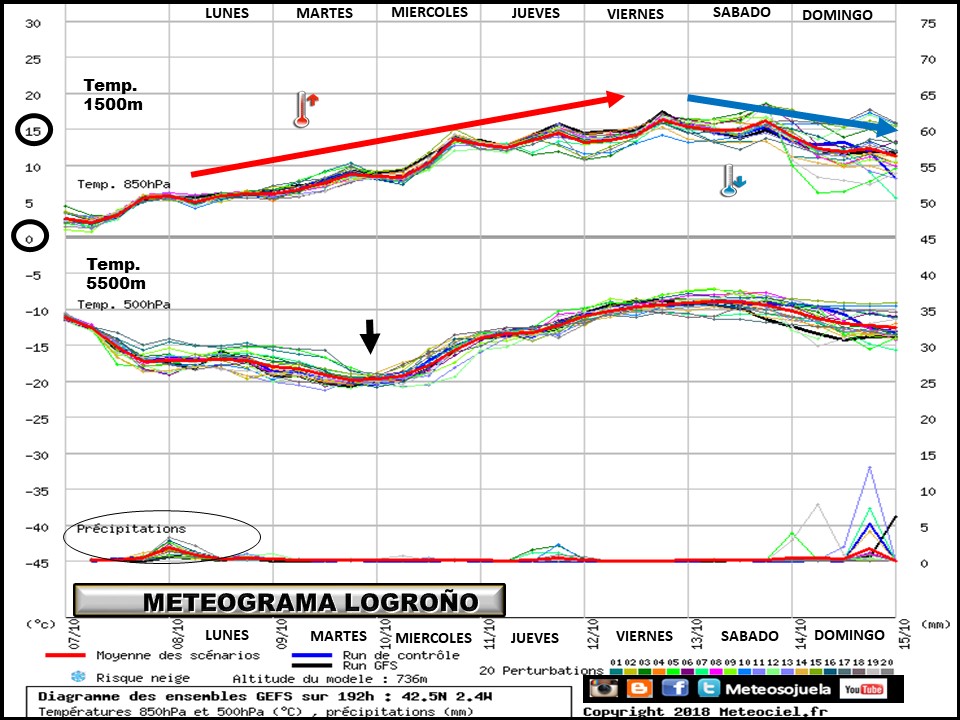Click the bold 'Temp. 1500m' label
The width and height of the screenshot is (960, 720).
coord(113,94)
